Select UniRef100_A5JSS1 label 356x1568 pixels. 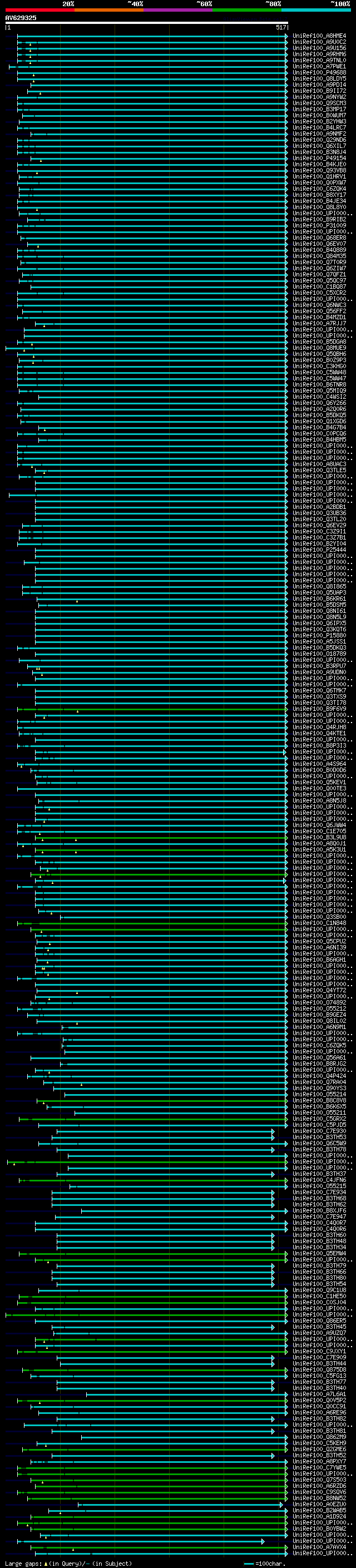(x=319, y=641)
